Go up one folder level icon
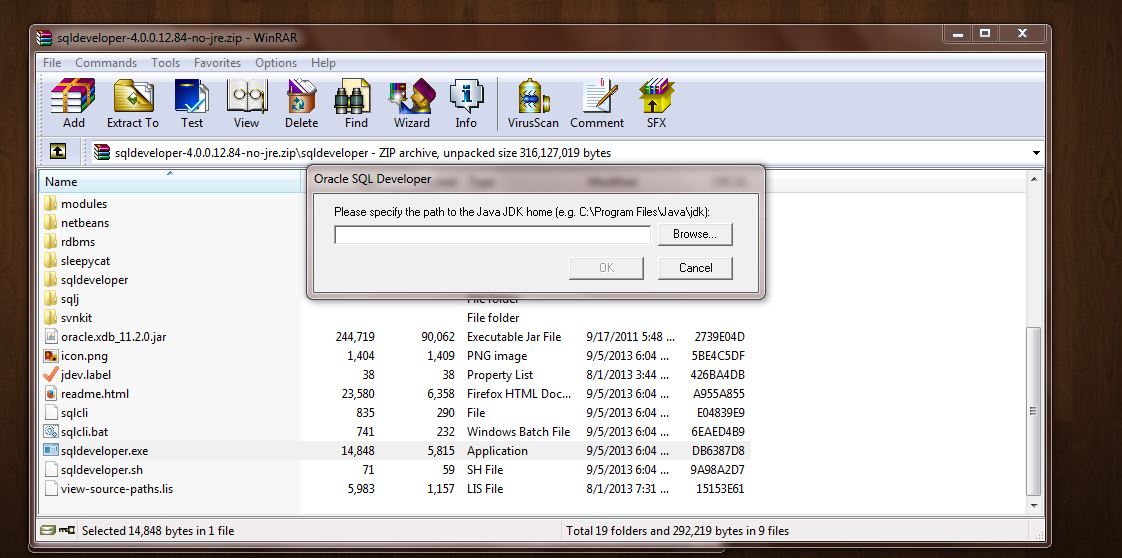This screenshot has width=1122, height=558. [x=58, y=152]
